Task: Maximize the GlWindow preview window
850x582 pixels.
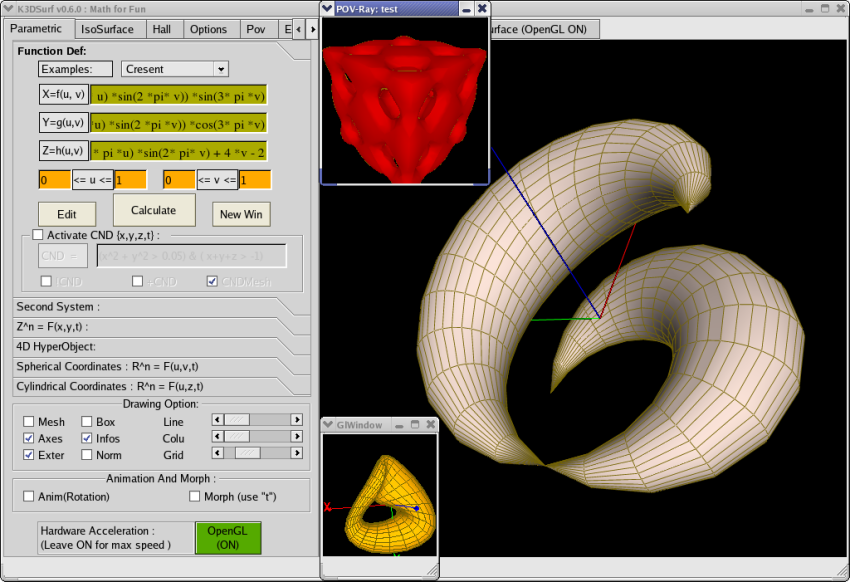Action: tap(414, 425)
